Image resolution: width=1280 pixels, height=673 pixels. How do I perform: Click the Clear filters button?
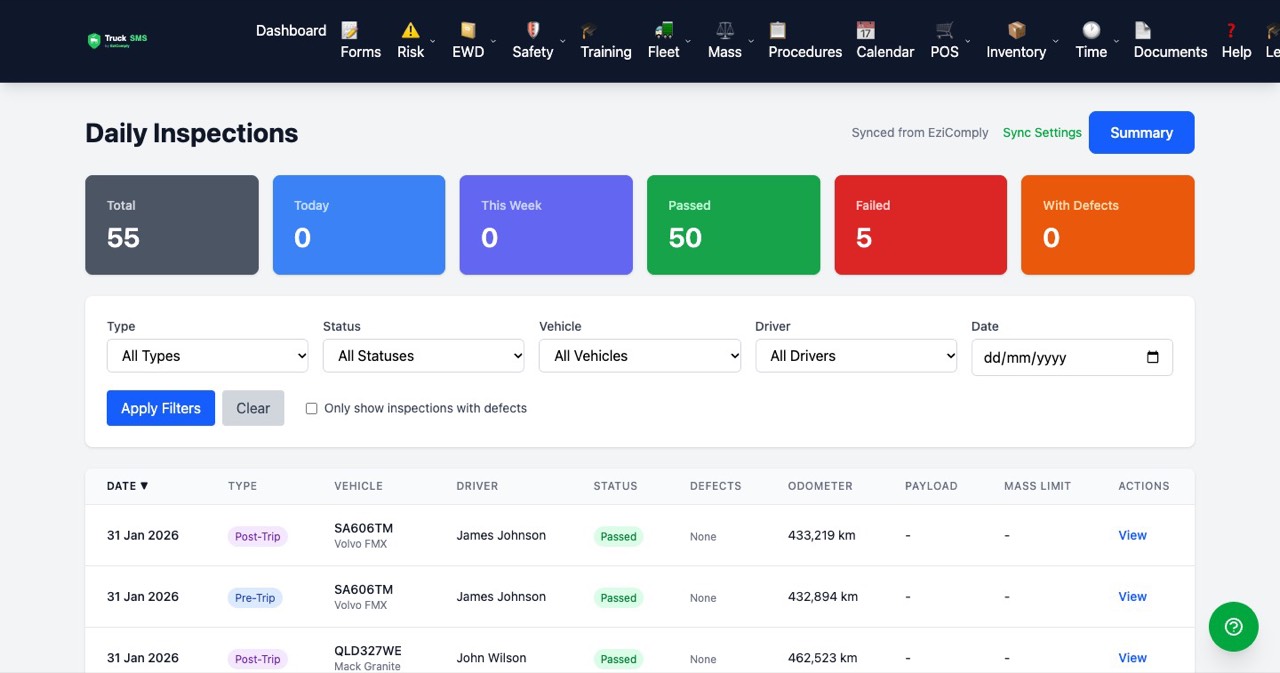point(253,408)
